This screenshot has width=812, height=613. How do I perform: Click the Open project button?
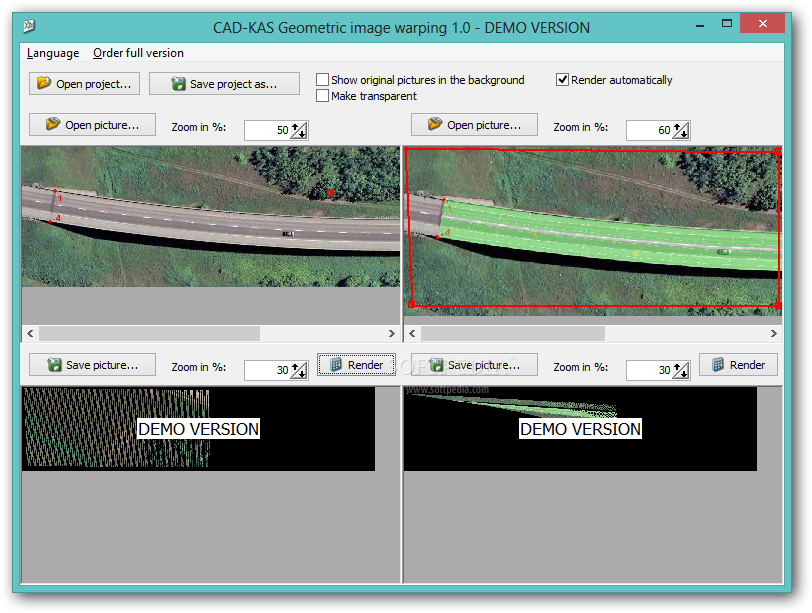[84, 84]
